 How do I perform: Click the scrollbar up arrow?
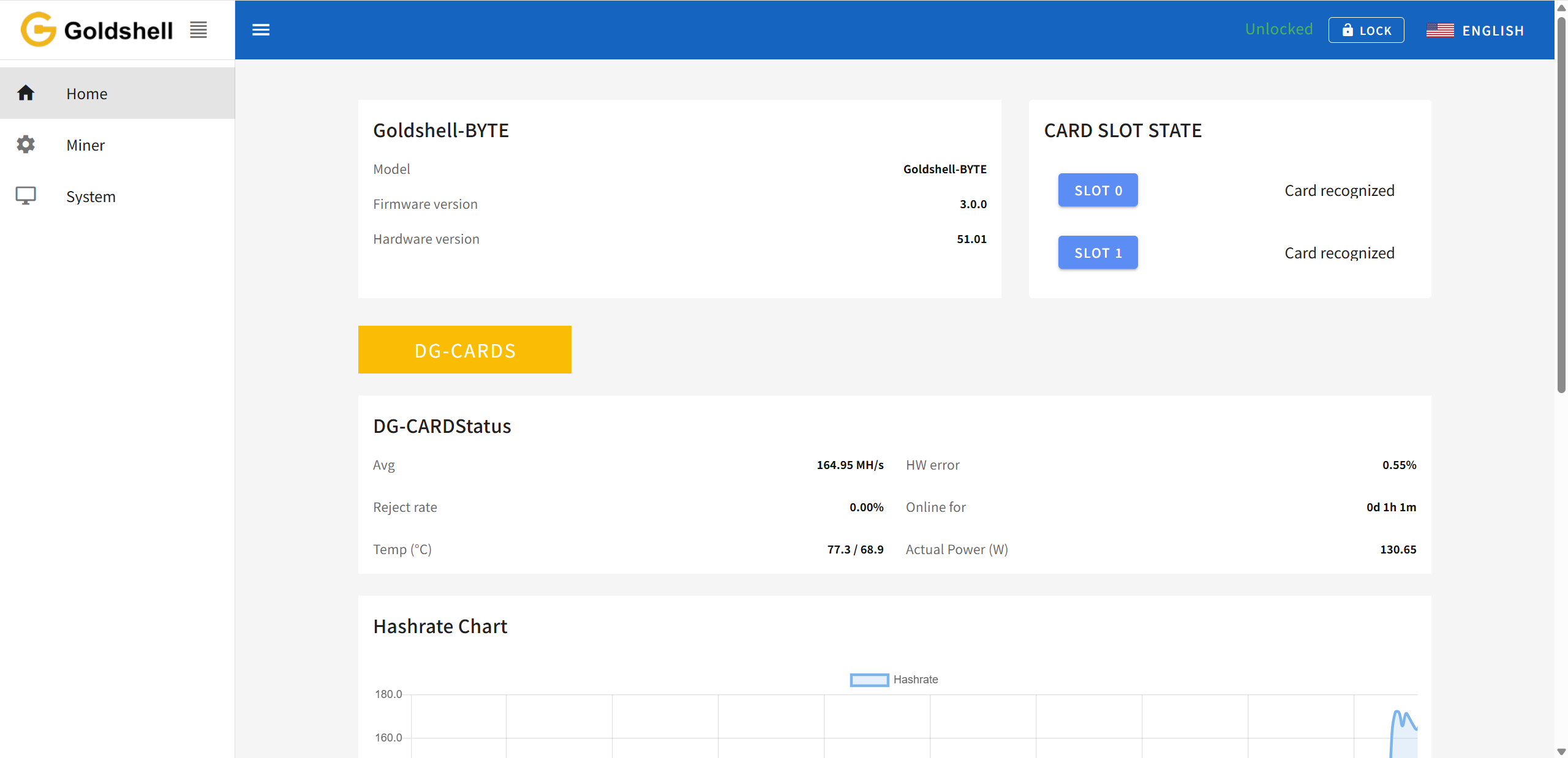point(1561,7)
